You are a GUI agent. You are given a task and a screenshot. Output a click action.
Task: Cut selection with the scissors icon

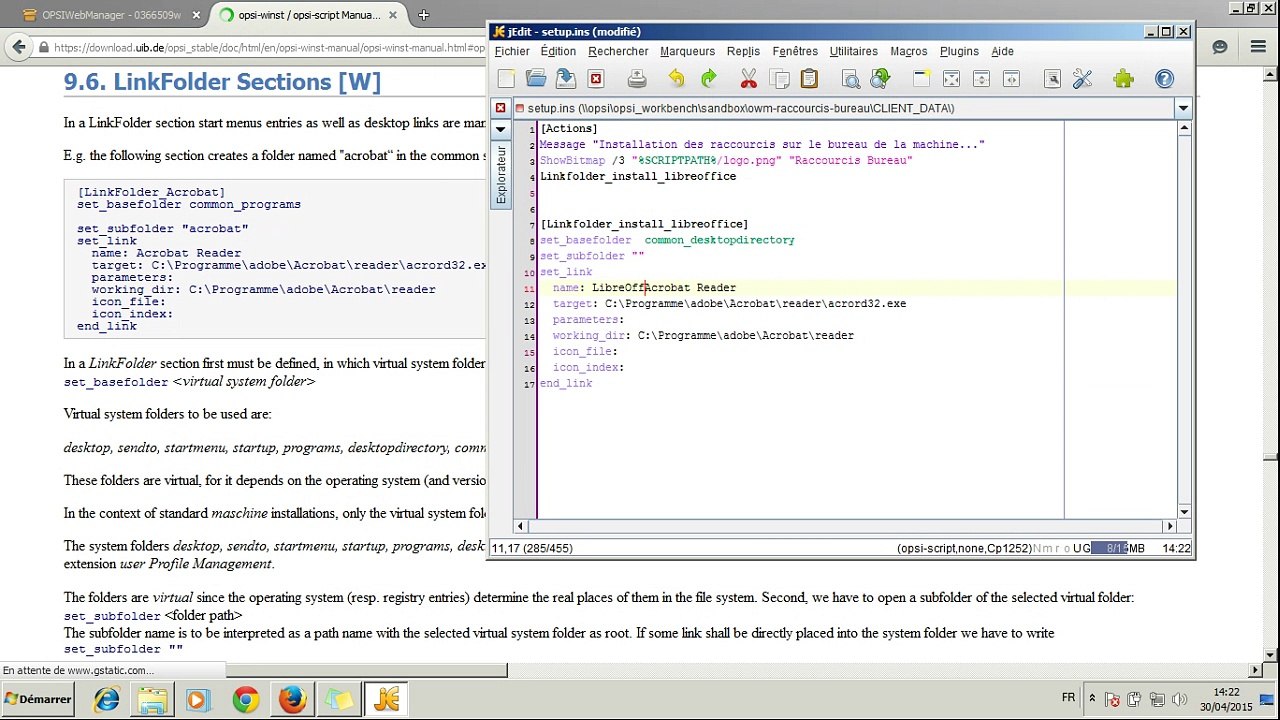point(748,79)
